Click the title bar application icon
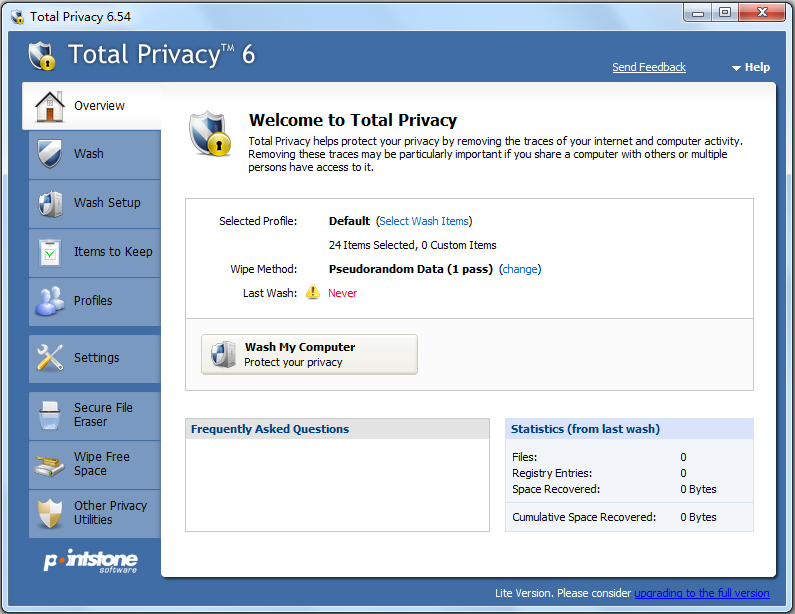The height and width of the screenshot is (614, 795). coord(17,17)
